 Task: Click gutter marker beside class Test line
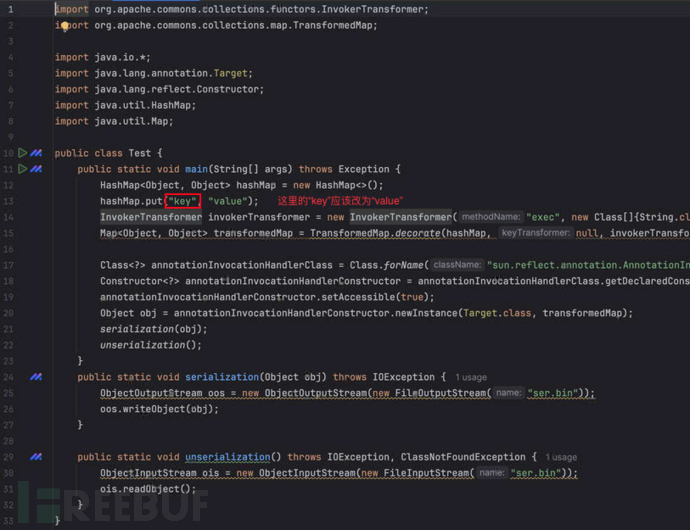coord(36,153)
